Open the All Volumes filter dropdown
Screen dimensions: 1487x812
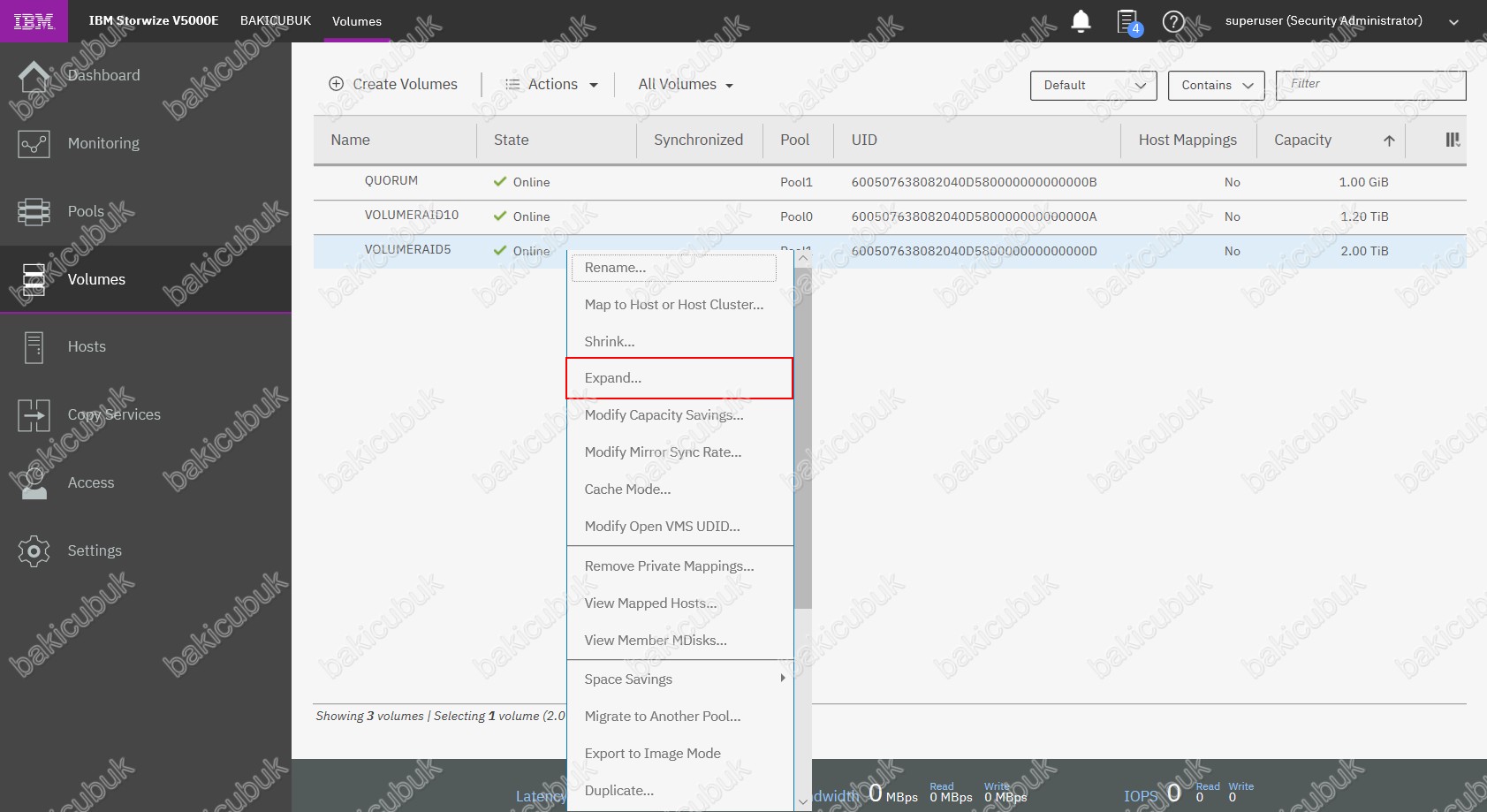(686, 85)
